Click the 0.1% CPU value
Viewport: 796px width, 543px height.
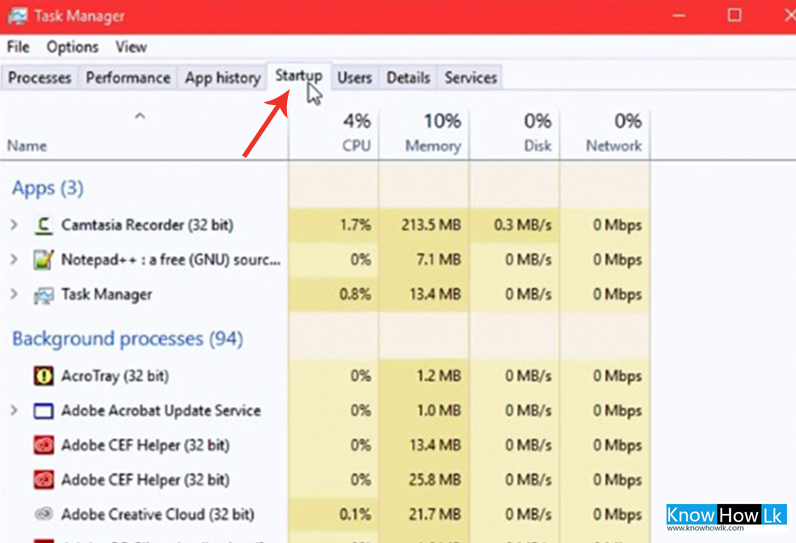click(355, 514)
